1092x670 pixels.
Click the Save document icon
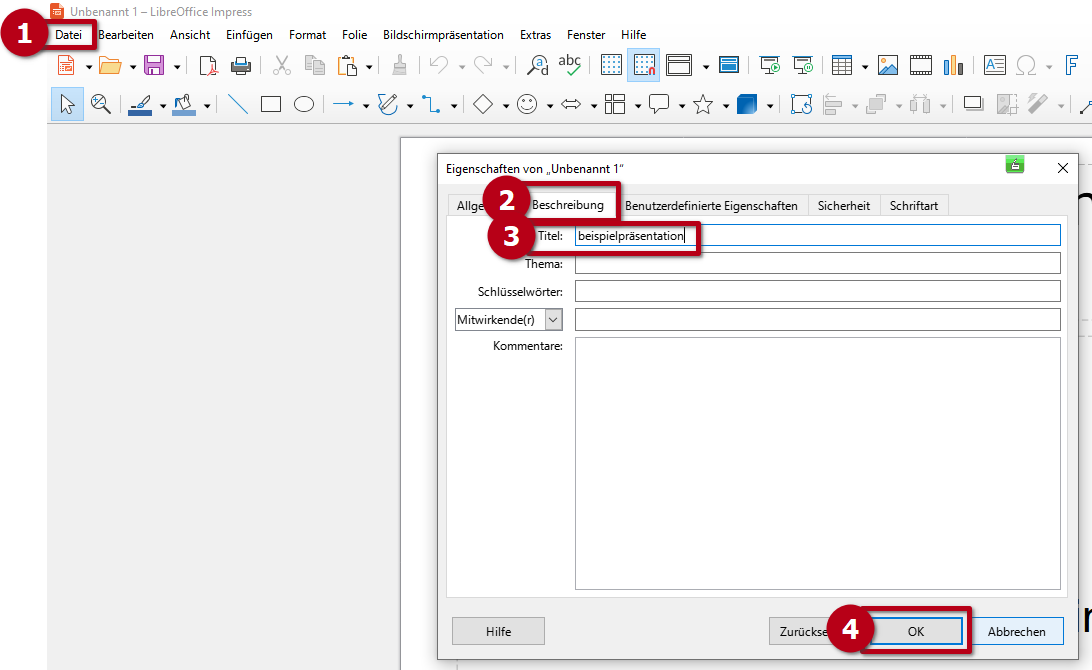click(x=154, y=66)
